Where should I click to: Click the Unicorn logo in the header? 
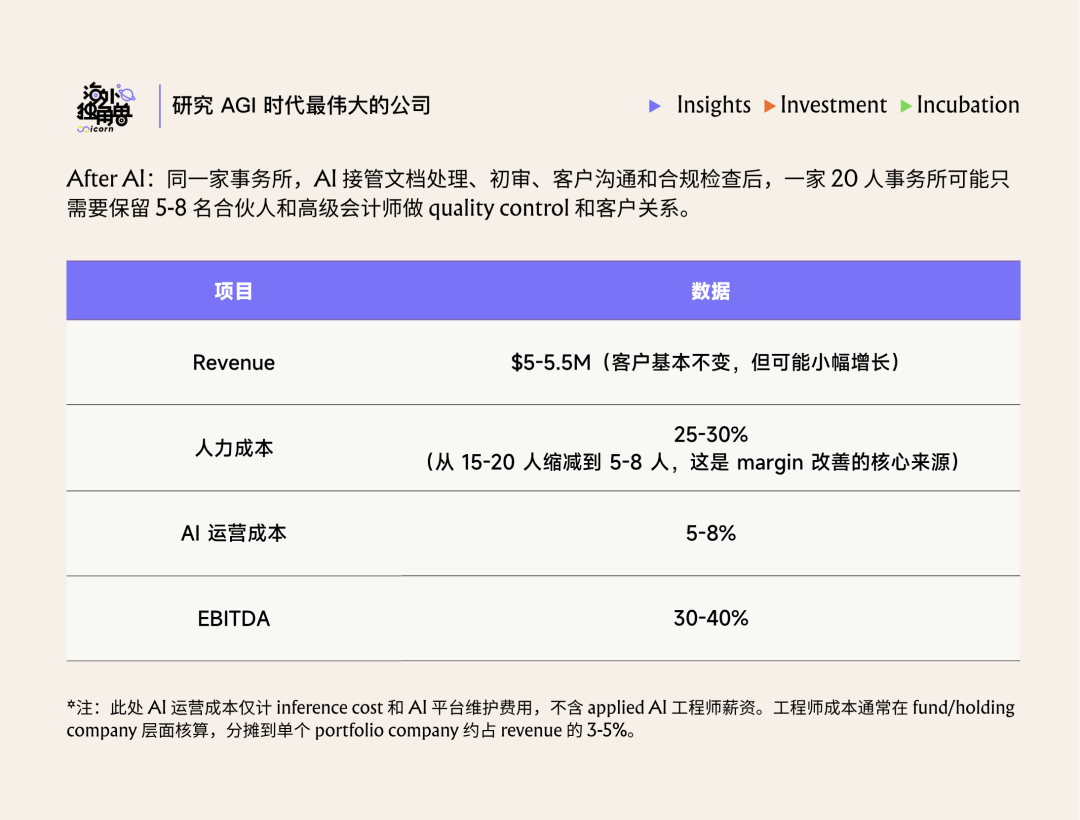pos(105,106)
